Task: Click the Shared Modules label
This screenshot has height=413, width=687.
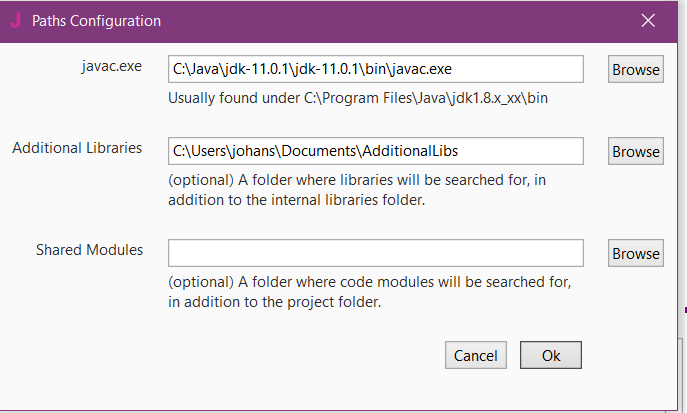Action: pyautogui.click(x=90, y=249)
